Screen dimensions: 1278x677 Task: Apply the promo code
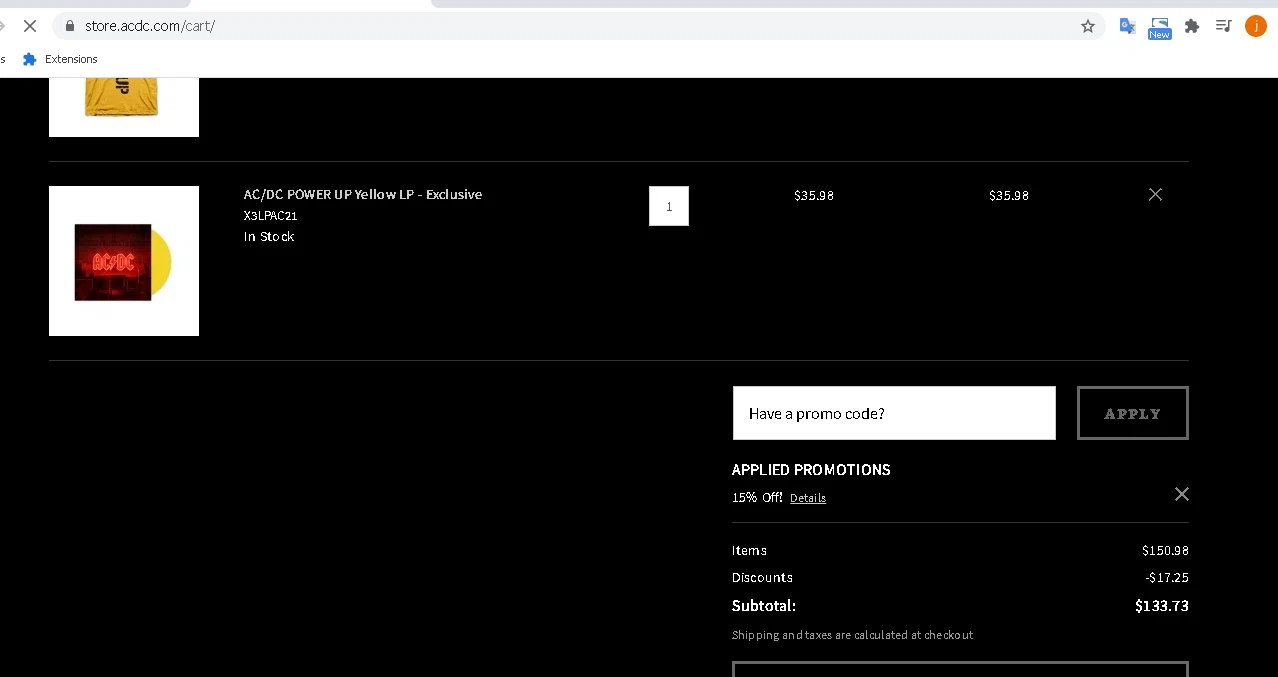click(1133, 413)
